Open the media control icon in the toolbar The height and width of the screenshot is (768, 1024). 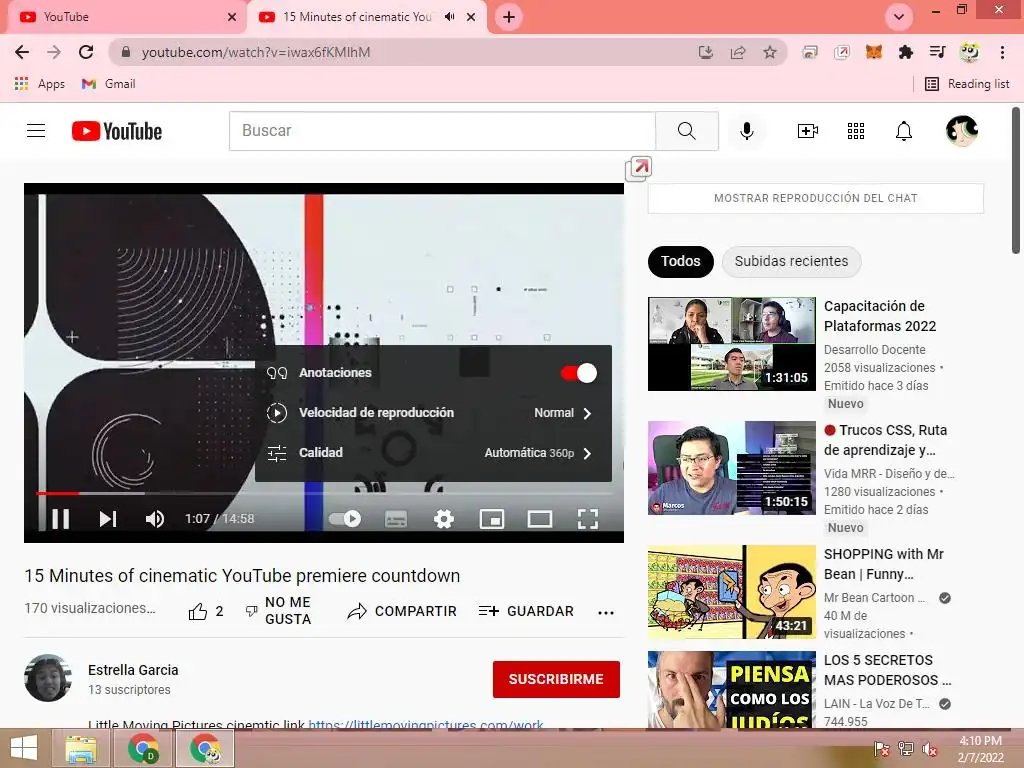(937, 52)
